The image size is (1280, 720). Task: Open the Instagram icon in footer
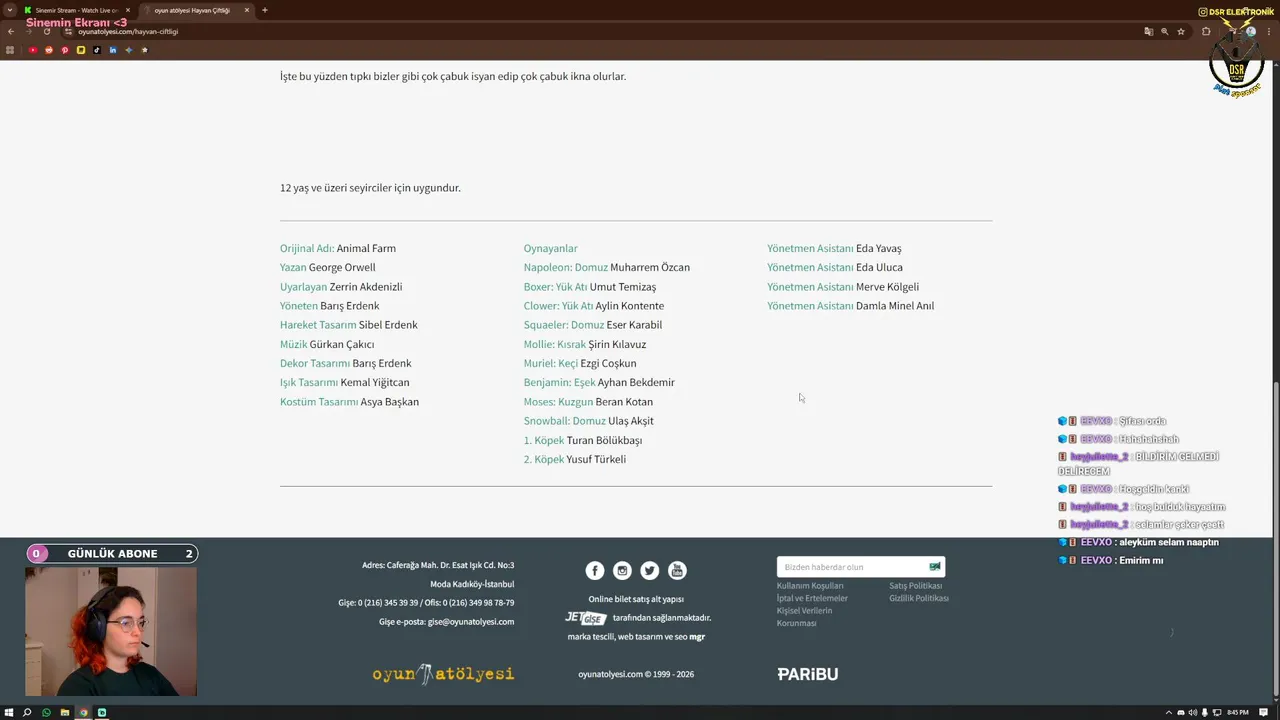coord(622,570)
